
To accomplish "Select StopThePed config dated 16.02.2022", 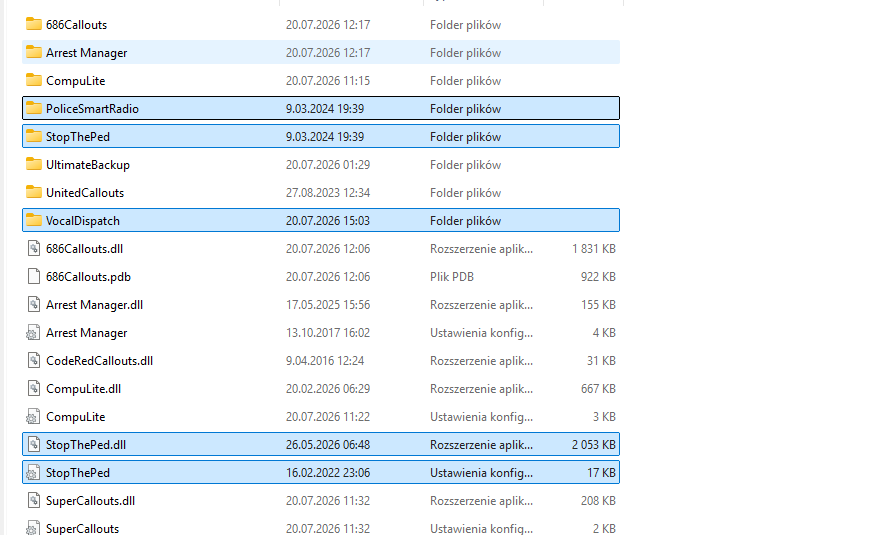I will (78, 473).
